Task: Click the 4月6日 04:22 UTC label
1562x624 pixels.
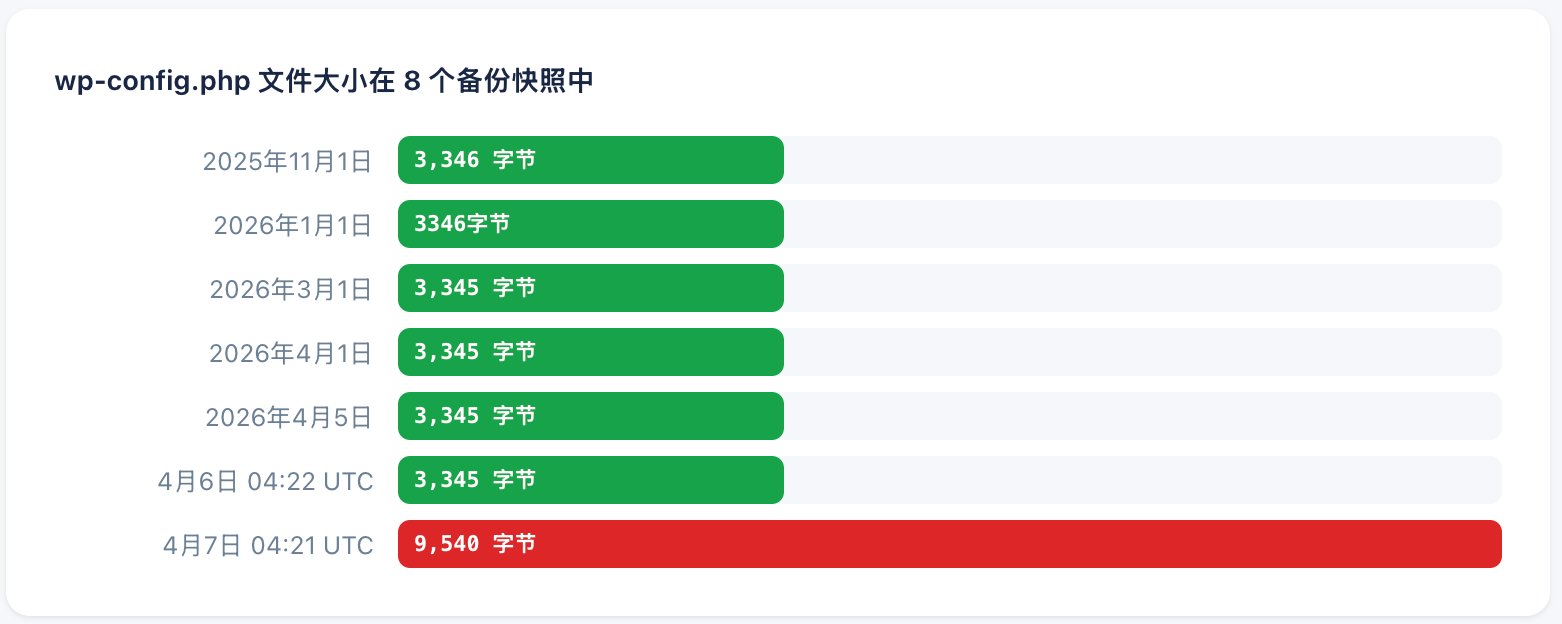Action: (x=265, y=481)
